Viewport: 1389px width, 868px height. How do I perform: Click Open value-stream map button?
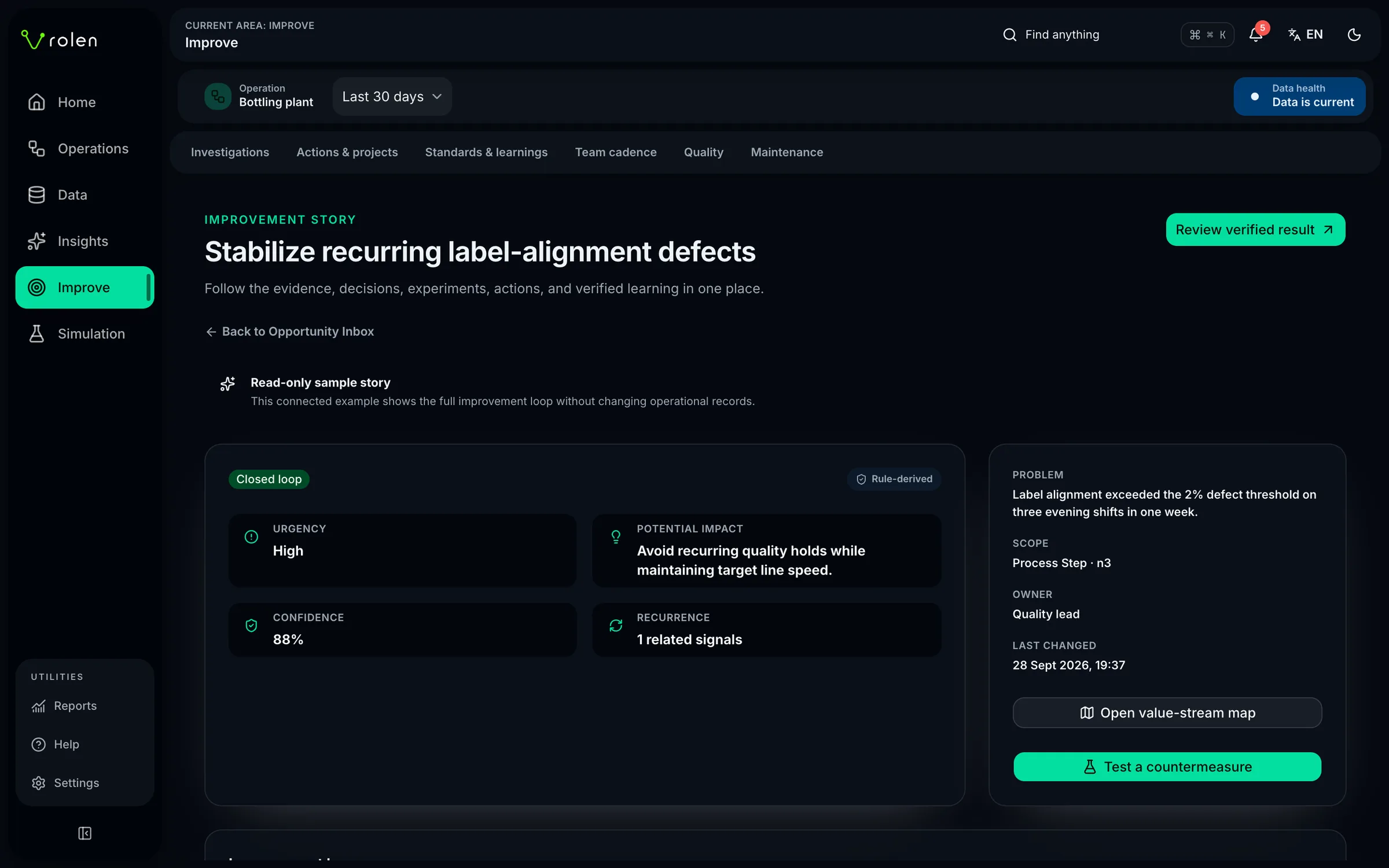(x=1167, y=713)
